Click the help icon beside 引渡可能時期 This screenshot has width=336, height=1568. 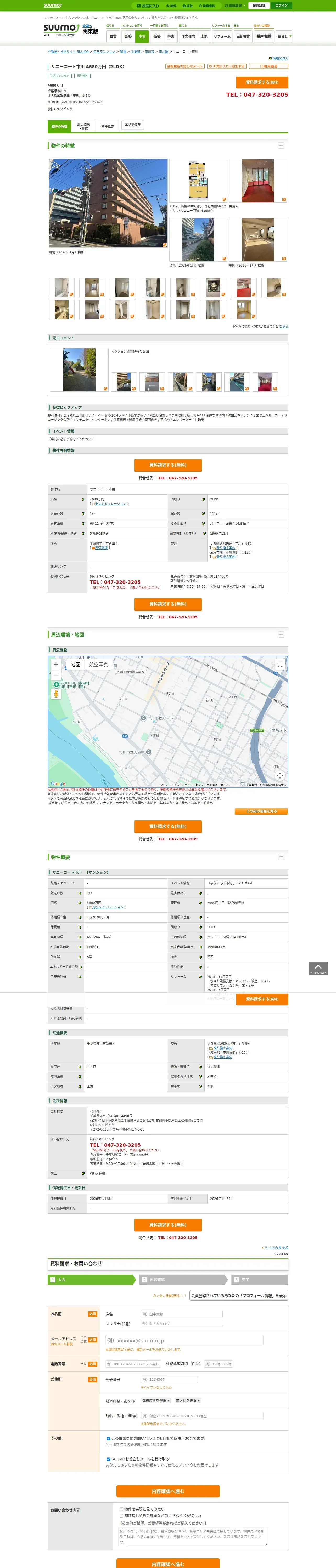tap(80, 947)
